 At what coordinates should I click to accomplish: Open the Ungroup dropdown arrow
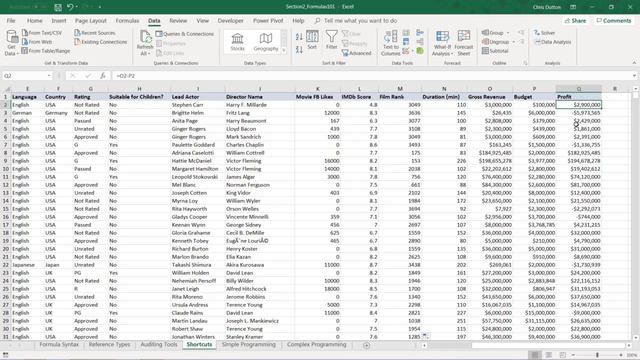coord(513,42)
